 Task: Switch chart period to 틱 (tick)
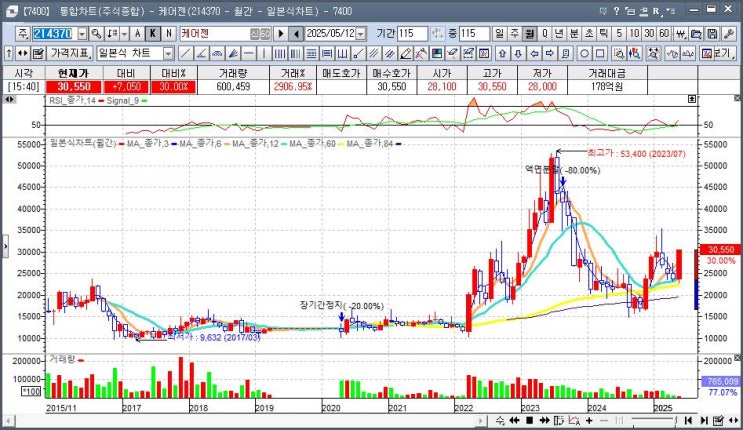pyautogui.click(x=604, y=34)
